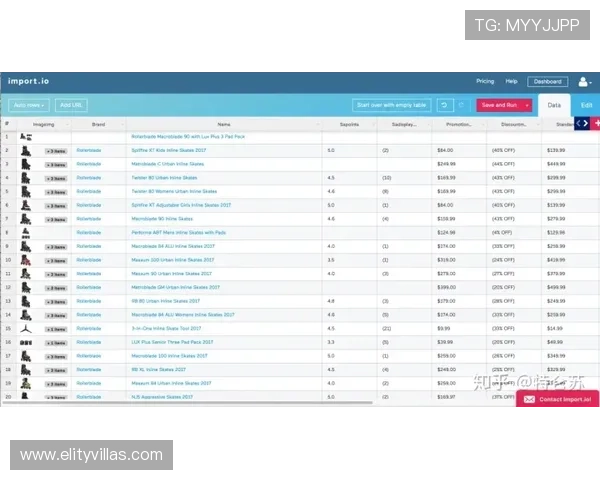Select the $399.00 promotion price cell
Viewport: 600px width, 480px height.
coord(446,287)
